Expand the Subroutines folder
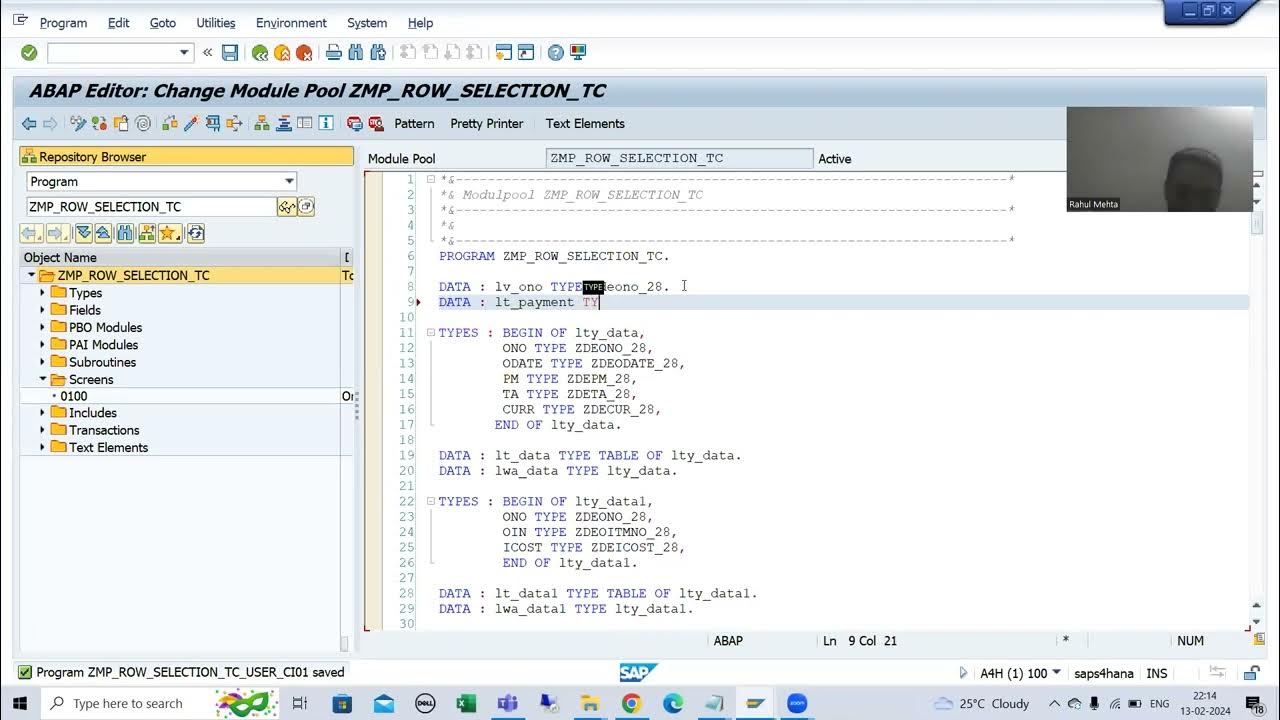The height and width of the screenshot is (720, 1280). click(43, 362)
